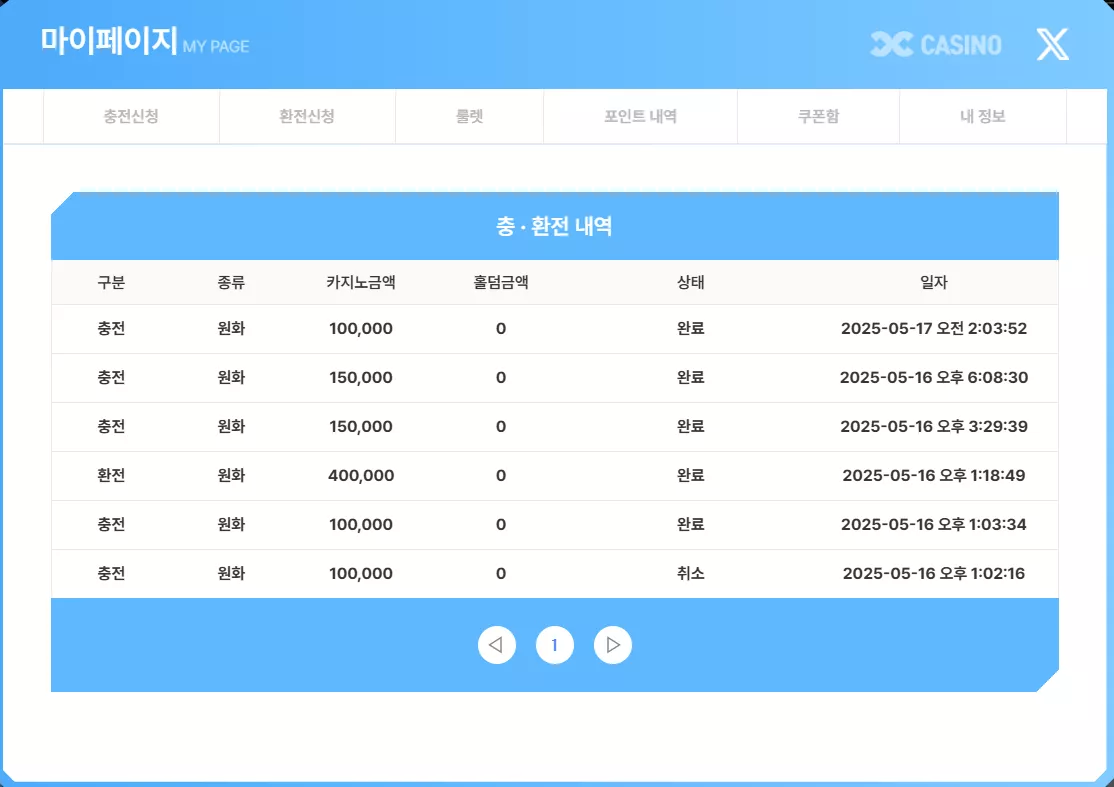The width and height of the screenshot is (1114, 787).
Task: Go to previous page with left arrow
Action: [497, 645]
